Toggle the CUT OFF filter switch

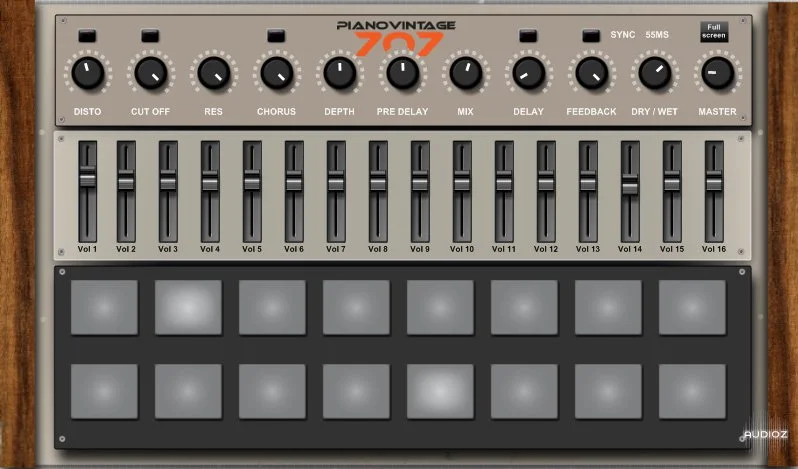pos(150,36)
